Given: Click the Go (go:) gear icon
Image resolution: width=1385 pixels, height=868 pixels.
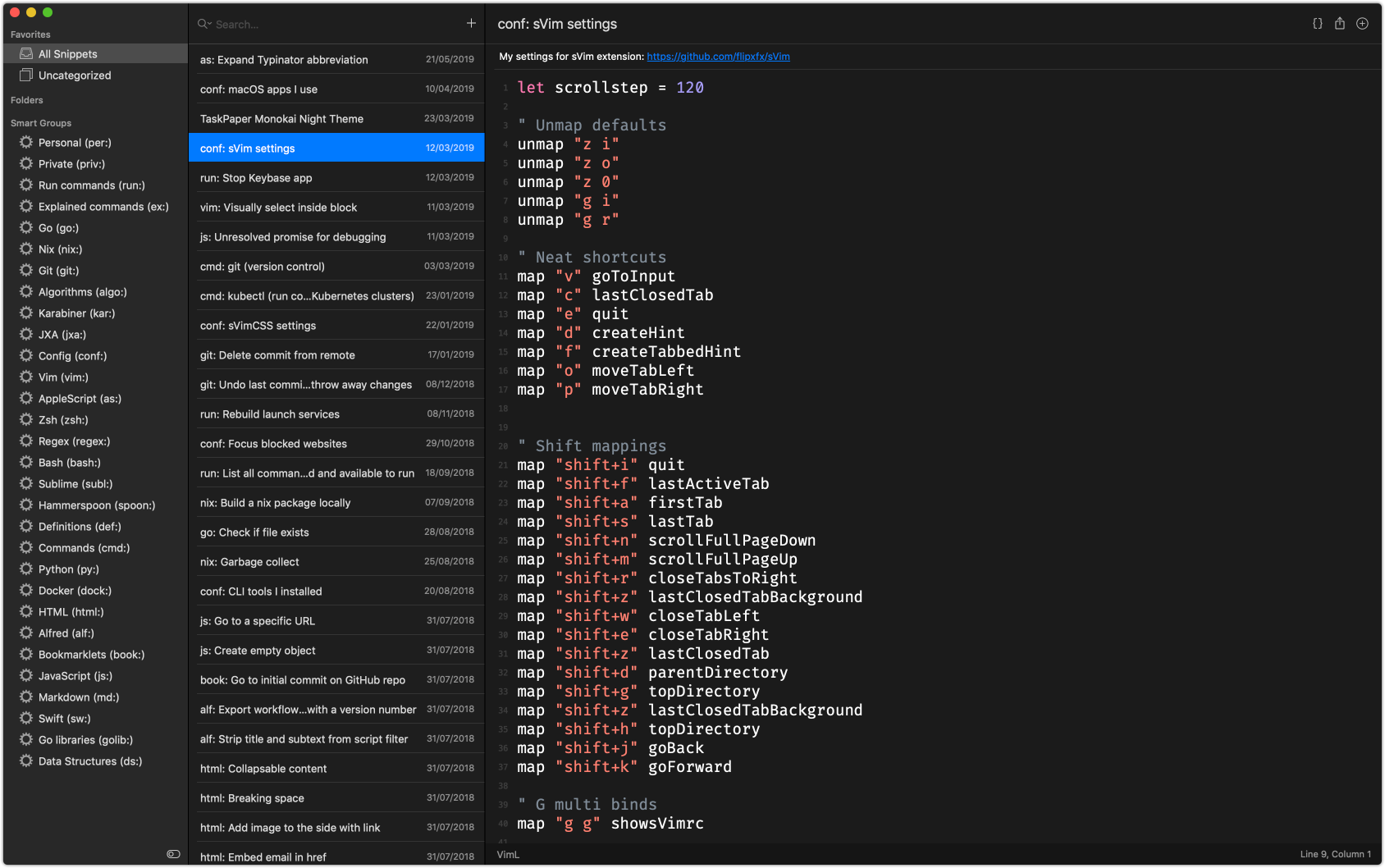Looking at the screenshot, I should pos(26,228).
